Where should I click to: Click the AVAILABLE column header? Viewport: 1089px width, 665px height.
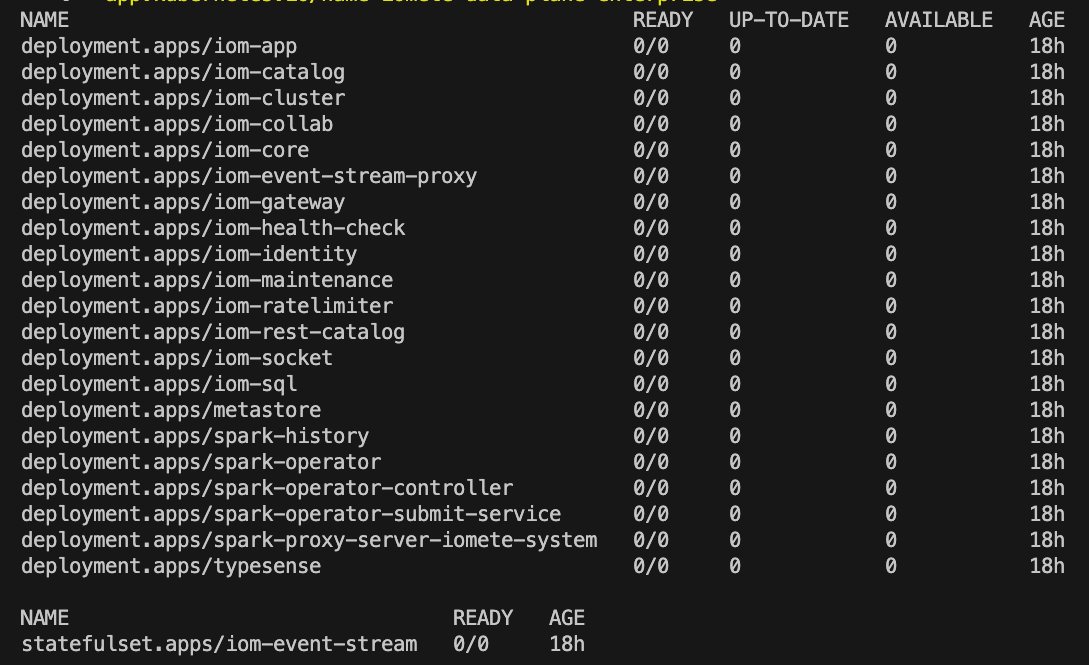(939, 20)
